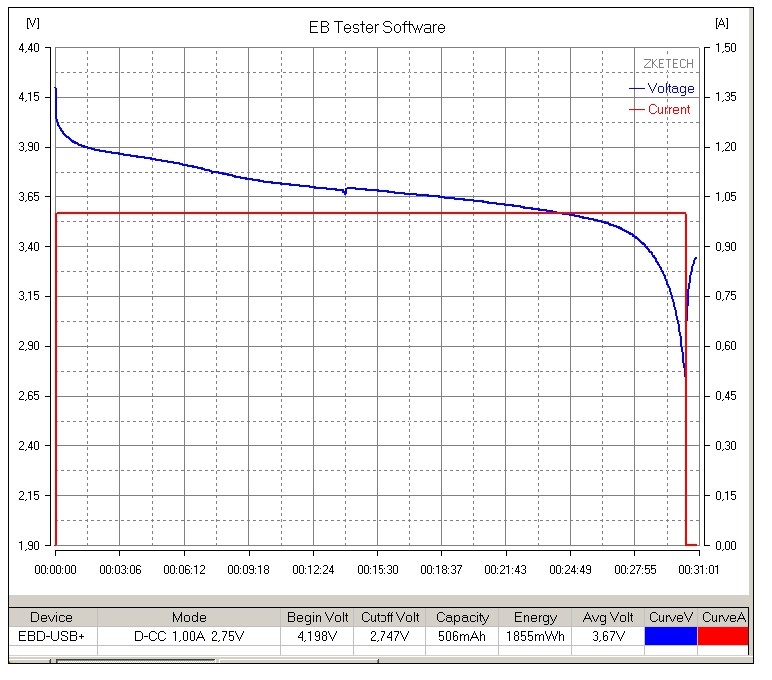The width and height of the screenshot is (772, 680).
Task: Click the Mode column header
Action: click(189, 617)
